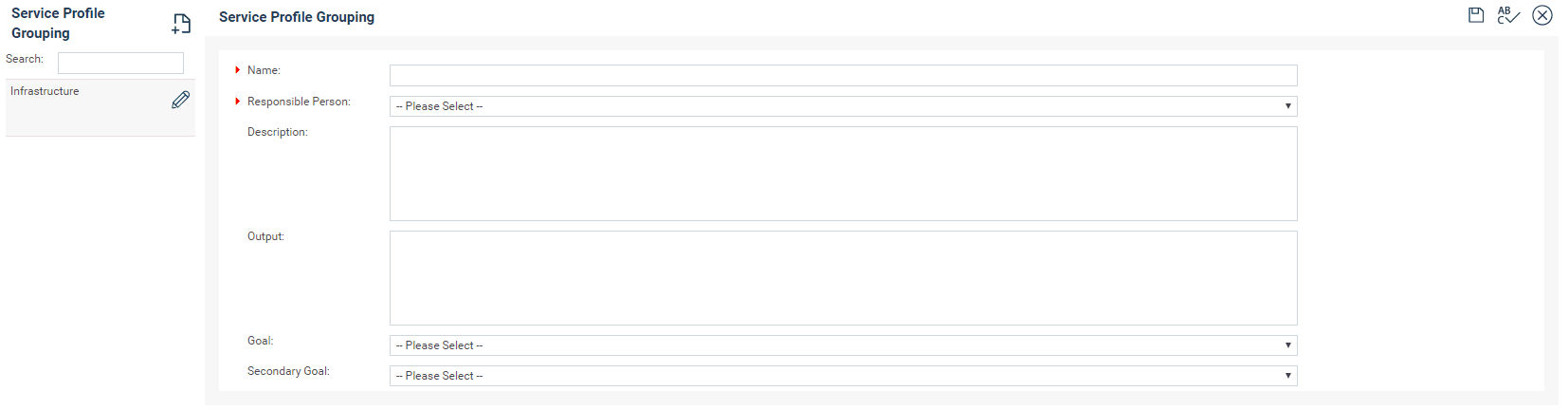Click inside the Output text area
Viewport: 1568px width, 410px height.
pyautogui.click(x=843, y=278)
